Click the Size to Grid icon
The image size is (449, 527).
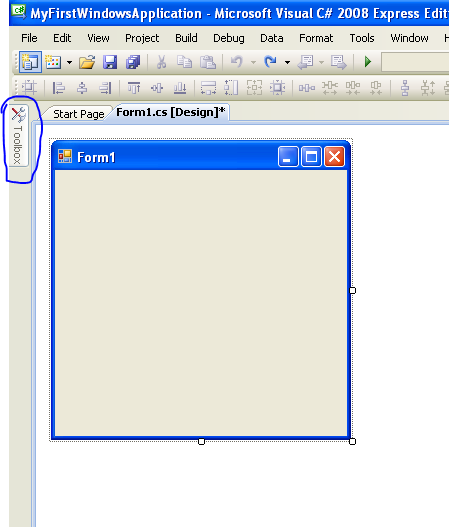tap(278, 88)
